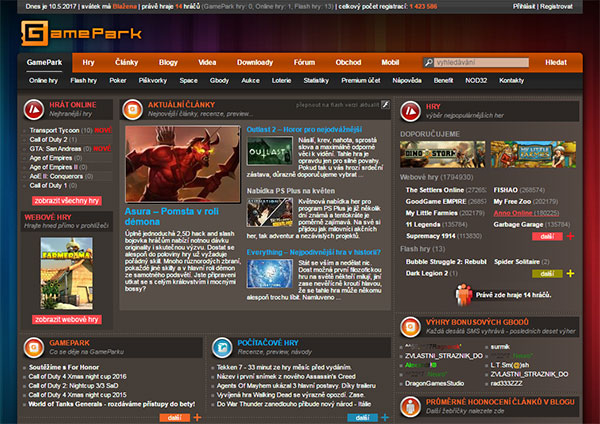600x424 pixels.
Task: Click the search magnifier icon
Action: [428, 62]
